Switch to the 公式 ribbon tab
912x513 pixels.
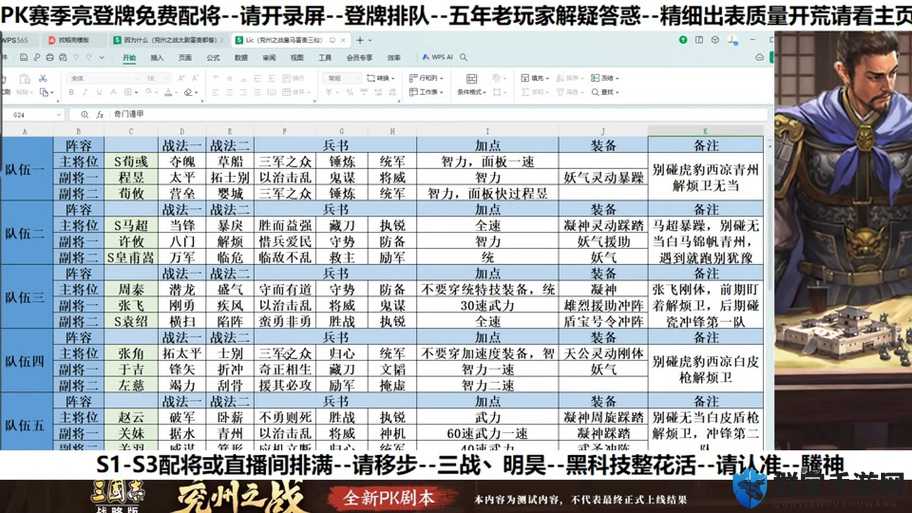click(x=213, y=58)
